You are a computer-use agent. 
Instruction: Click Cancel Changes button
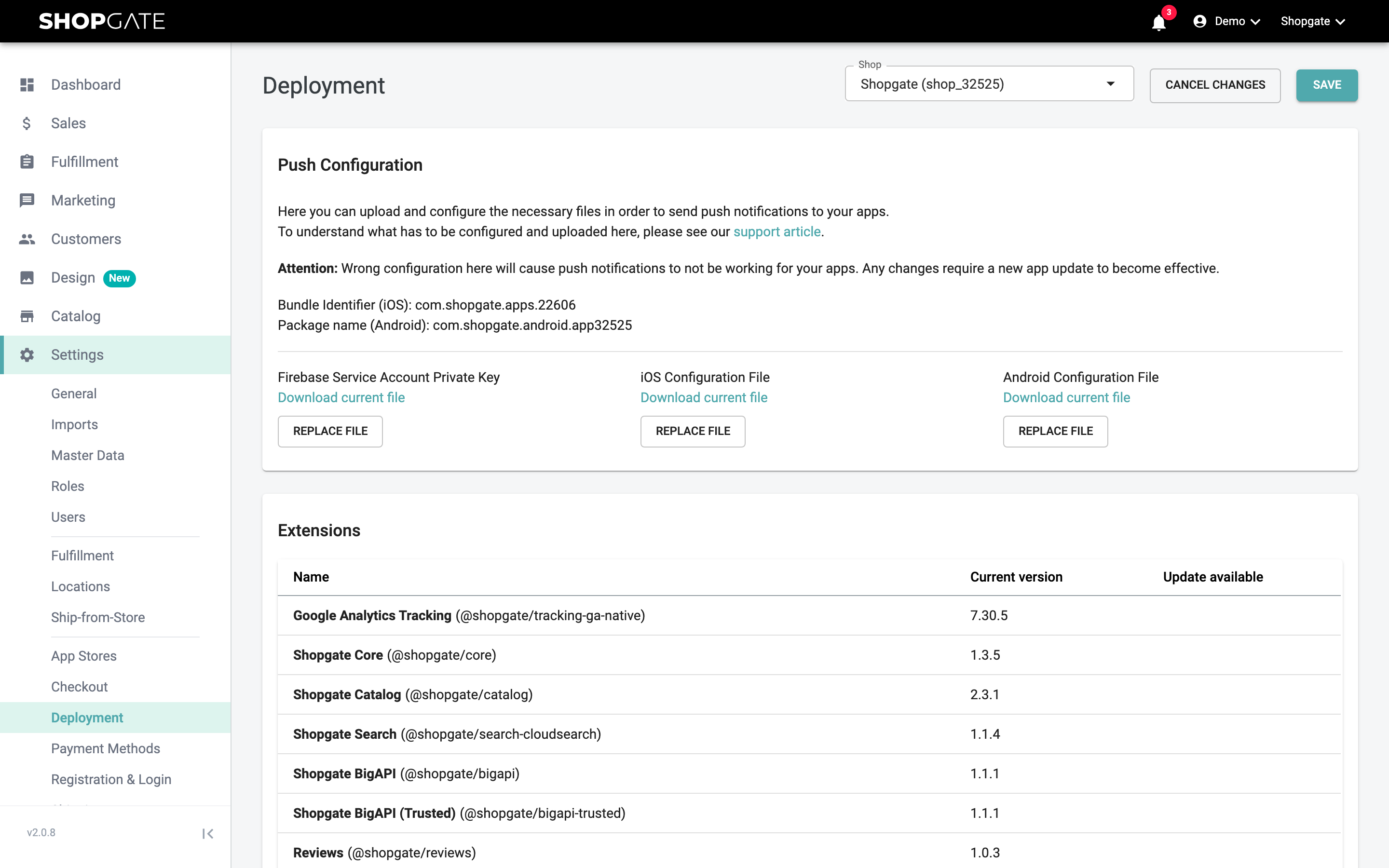pyautogui.click(x=1214, y=85)
